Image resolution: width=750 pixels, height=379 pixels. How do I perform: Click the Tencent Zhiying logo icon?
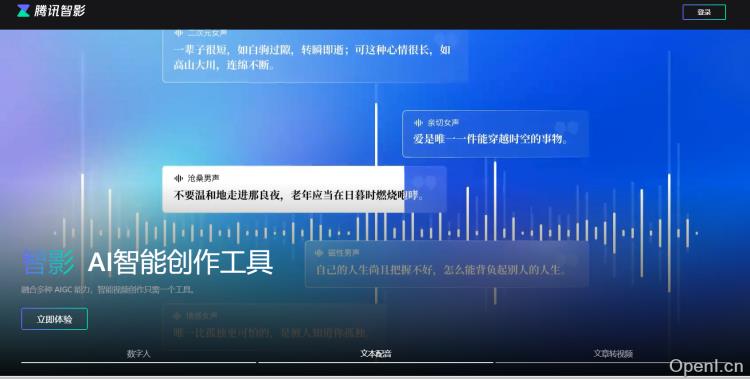(x=23, y=11)
